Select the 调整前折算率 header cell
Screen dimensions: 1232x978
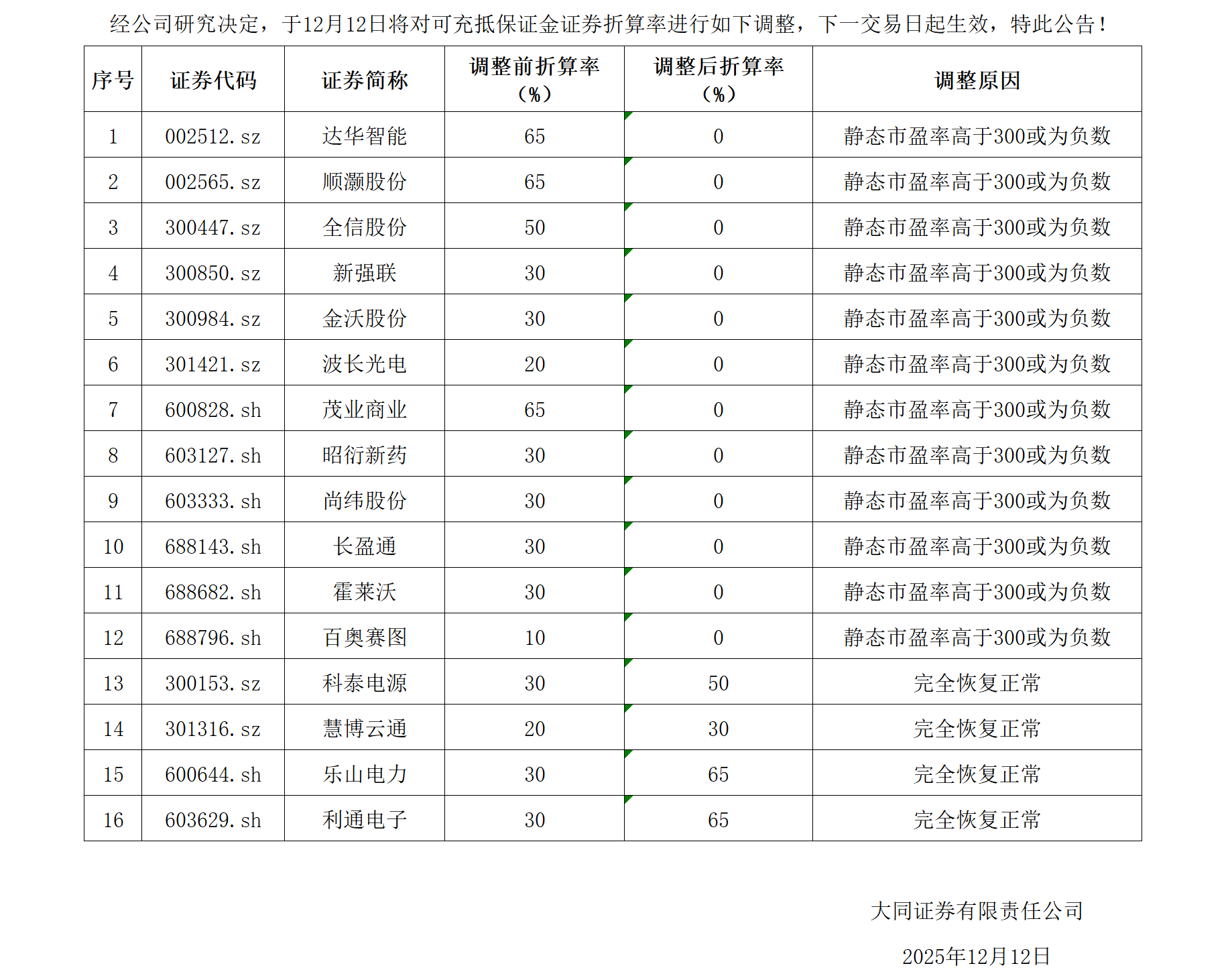pos(534,79)
